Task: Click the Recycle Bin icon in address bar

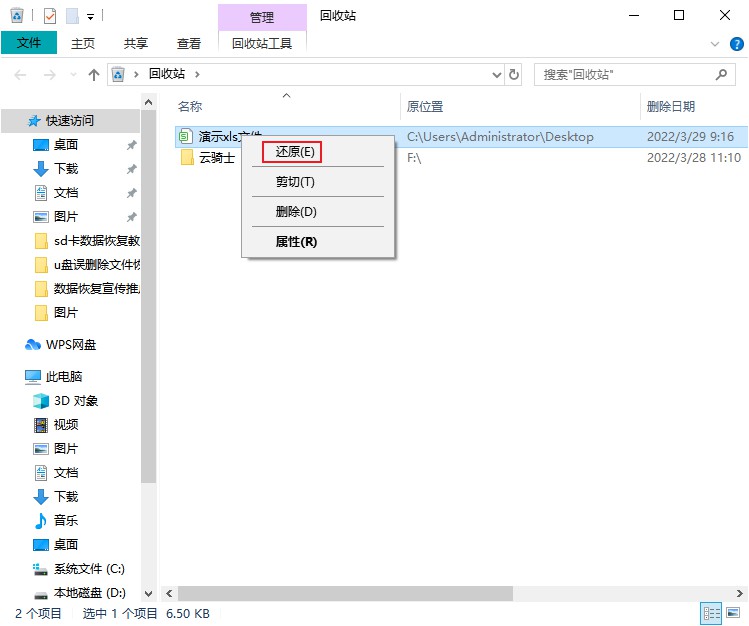Action: click(x=118, y=74)
